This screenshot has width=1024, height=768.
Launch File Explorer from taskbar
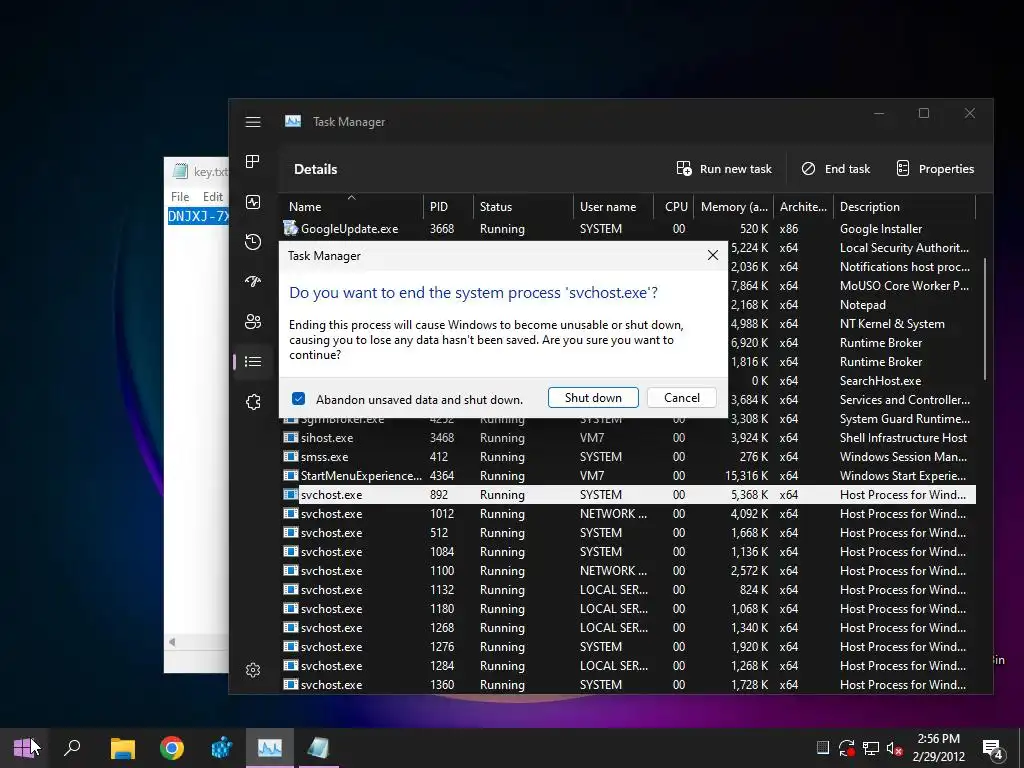122,748
